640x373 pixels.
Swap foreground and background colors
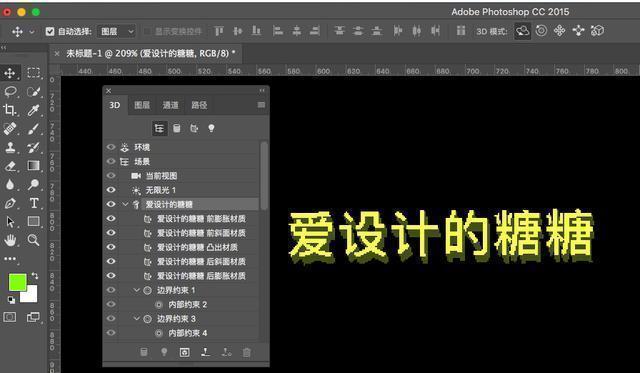pyautogui.click(x=35, y=276)
